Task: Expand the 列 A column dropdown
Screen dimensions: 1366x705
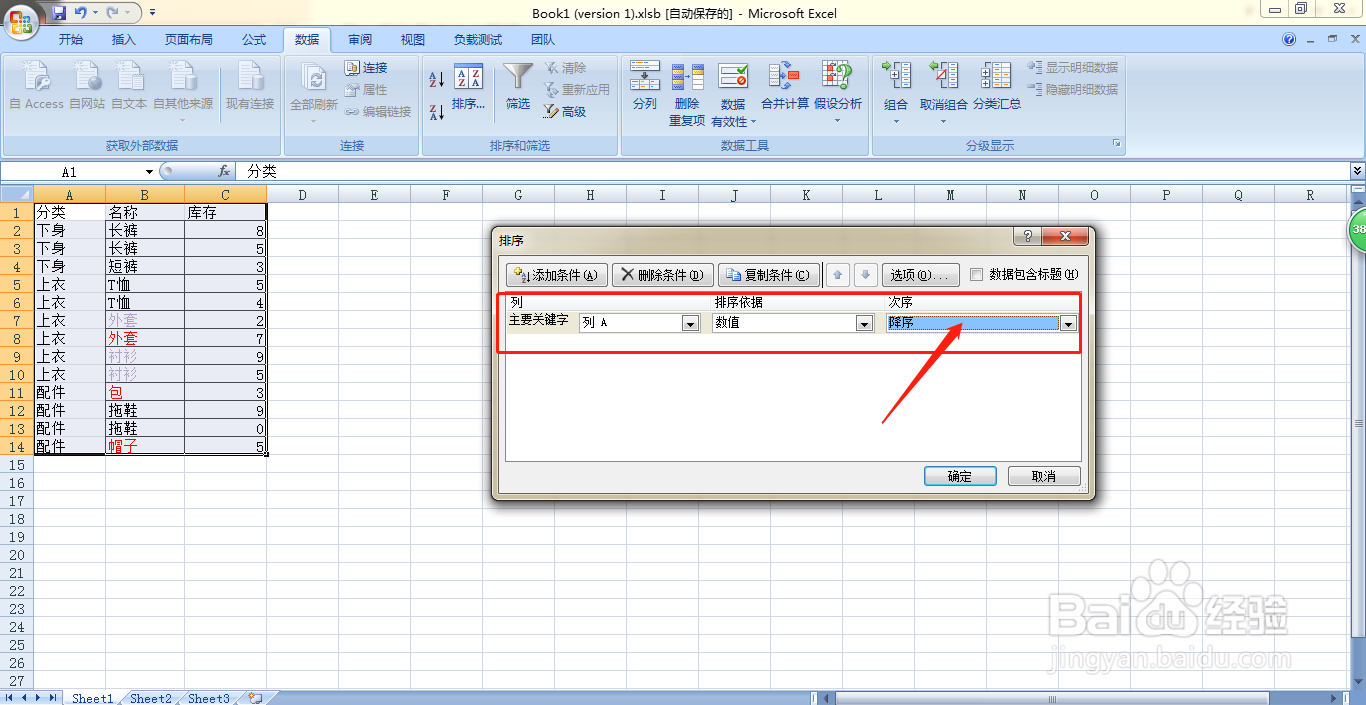Action: (690, 323)
